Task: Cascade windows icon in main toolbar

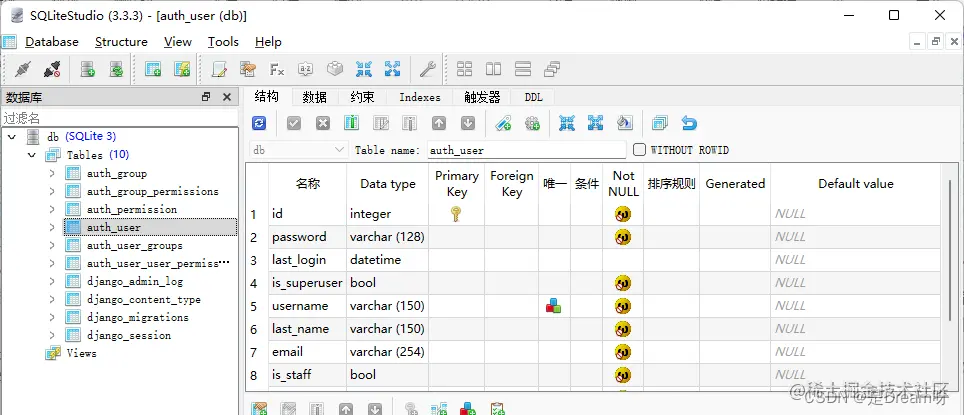Action: coord(552,69)
